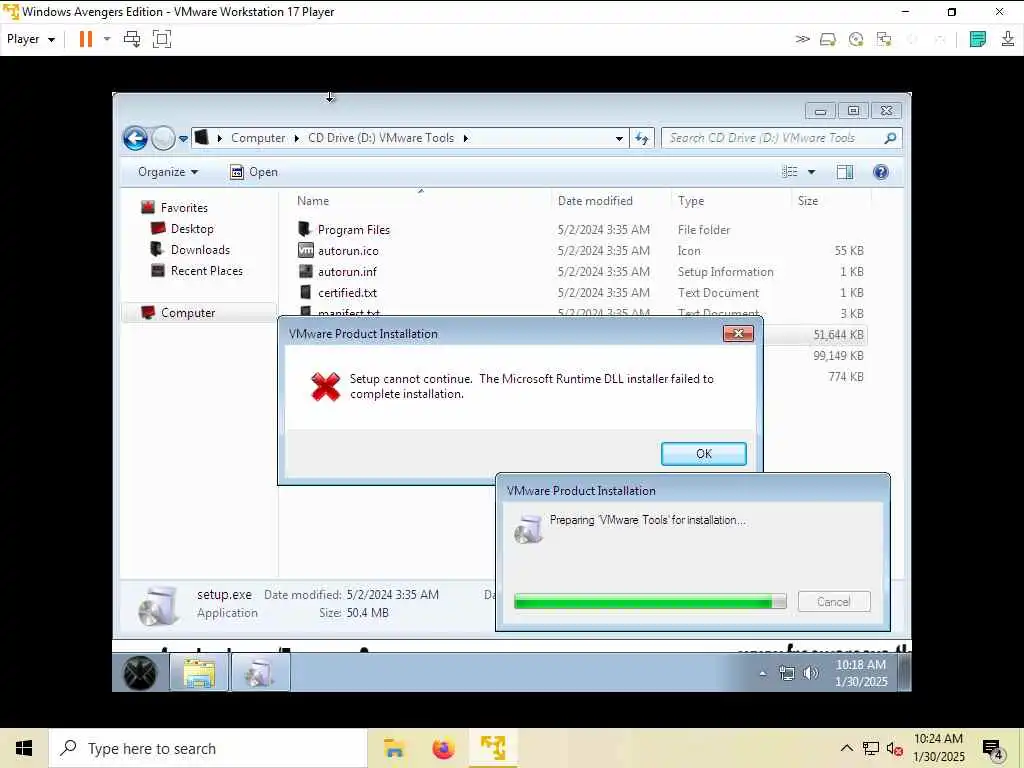Screen dimensions: 1024x768
Task: Open the guest Start menu Avengers orb
Action: (x=140, y=673)
